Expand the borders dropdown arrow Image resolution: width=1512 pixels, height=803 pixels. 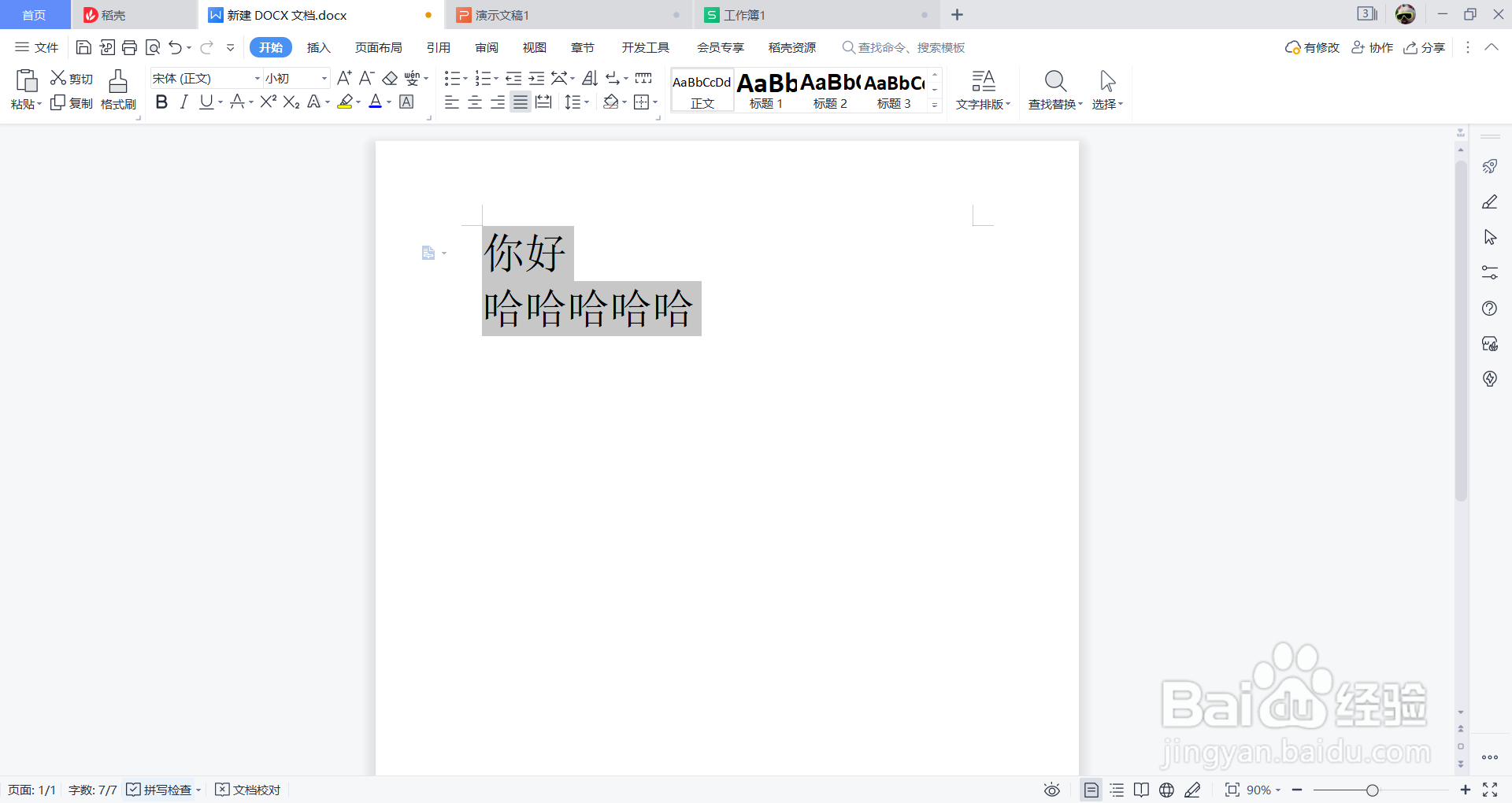pos(655,102)
